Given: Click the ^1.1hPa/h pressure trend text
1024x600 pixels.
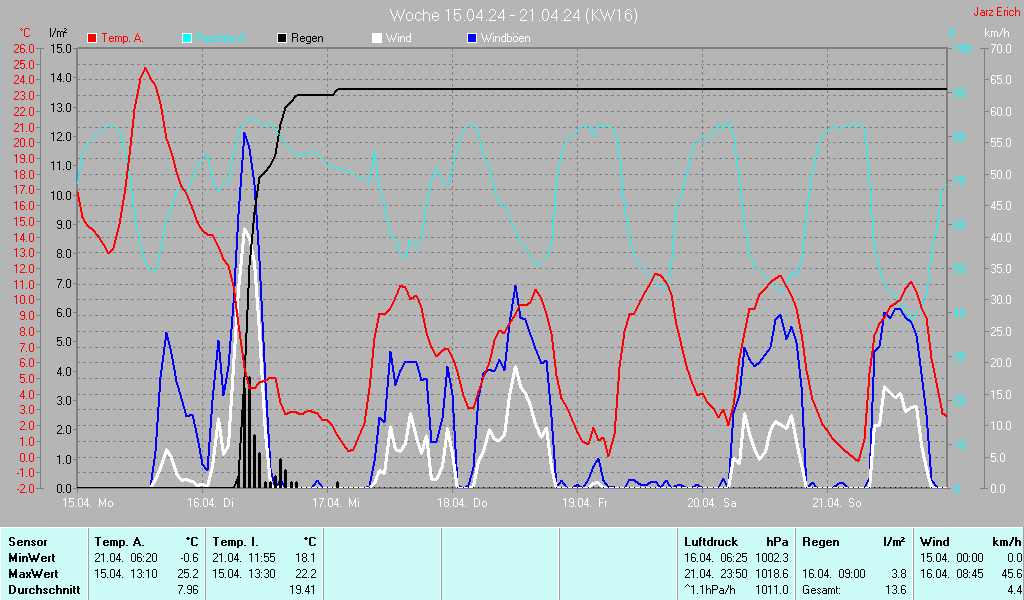Looking at the screenshot, I should [x=710, y=590].
